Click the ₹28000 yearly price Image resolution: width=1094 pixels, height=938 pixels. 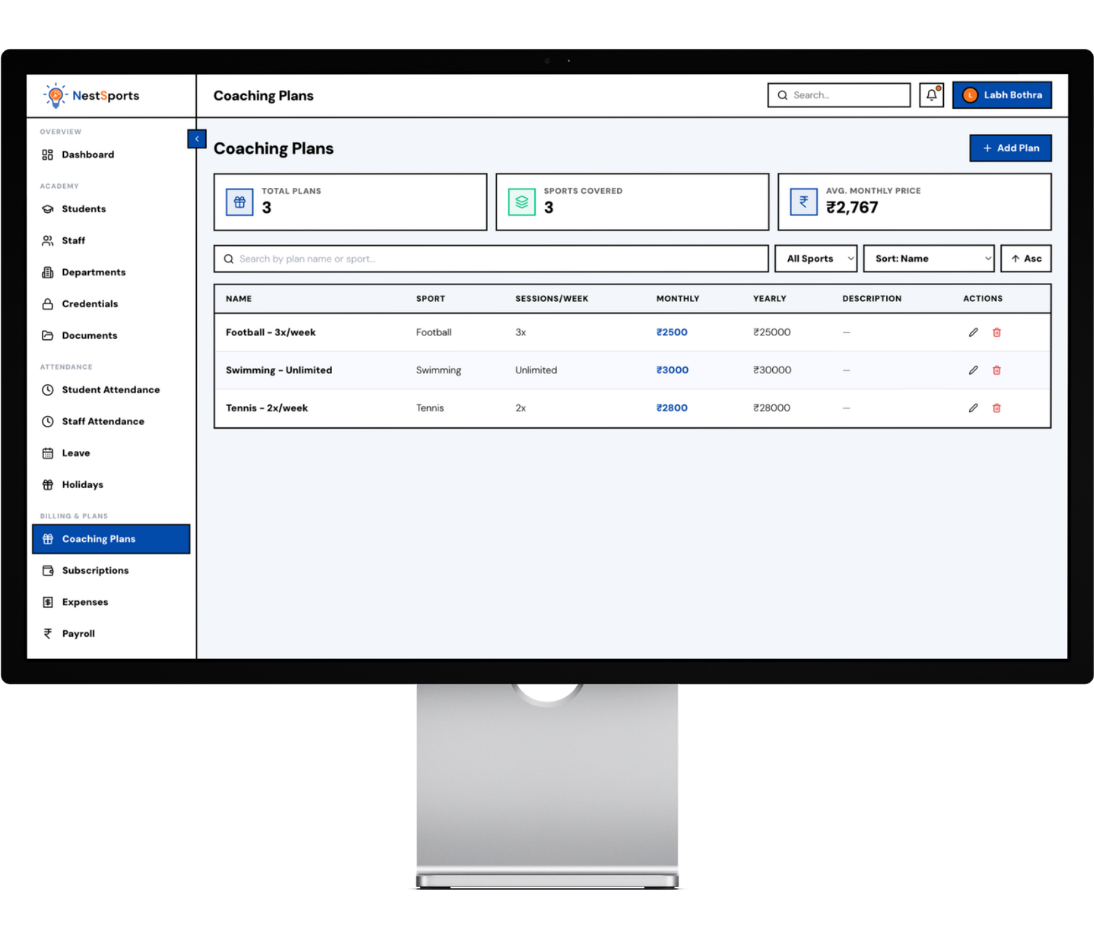tap(772, 408)
